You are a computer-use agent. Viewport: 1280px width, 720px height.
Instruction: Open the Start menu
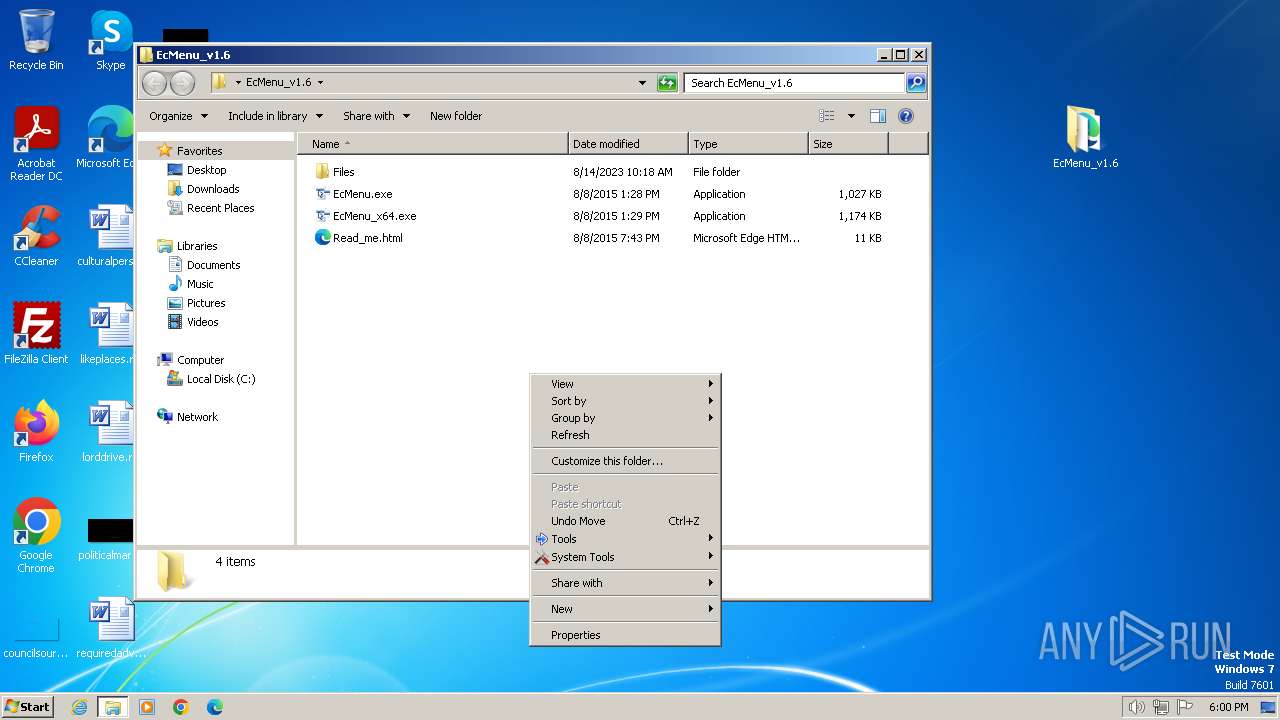(28, 707)
